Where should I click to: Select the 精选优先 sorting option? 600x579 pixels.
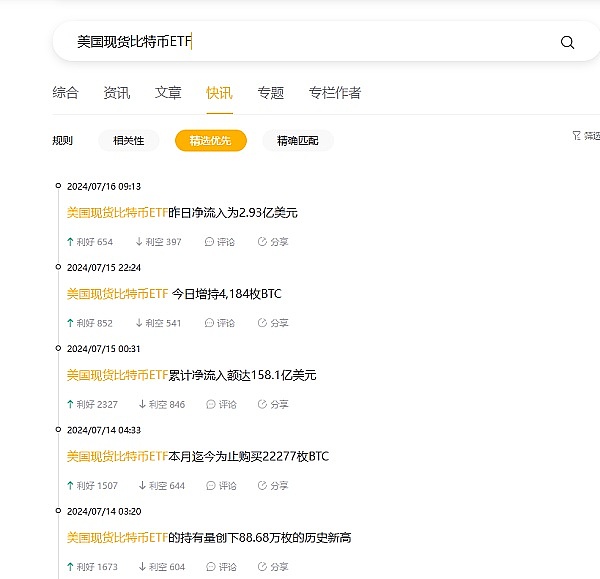click(x=210, y=141)
